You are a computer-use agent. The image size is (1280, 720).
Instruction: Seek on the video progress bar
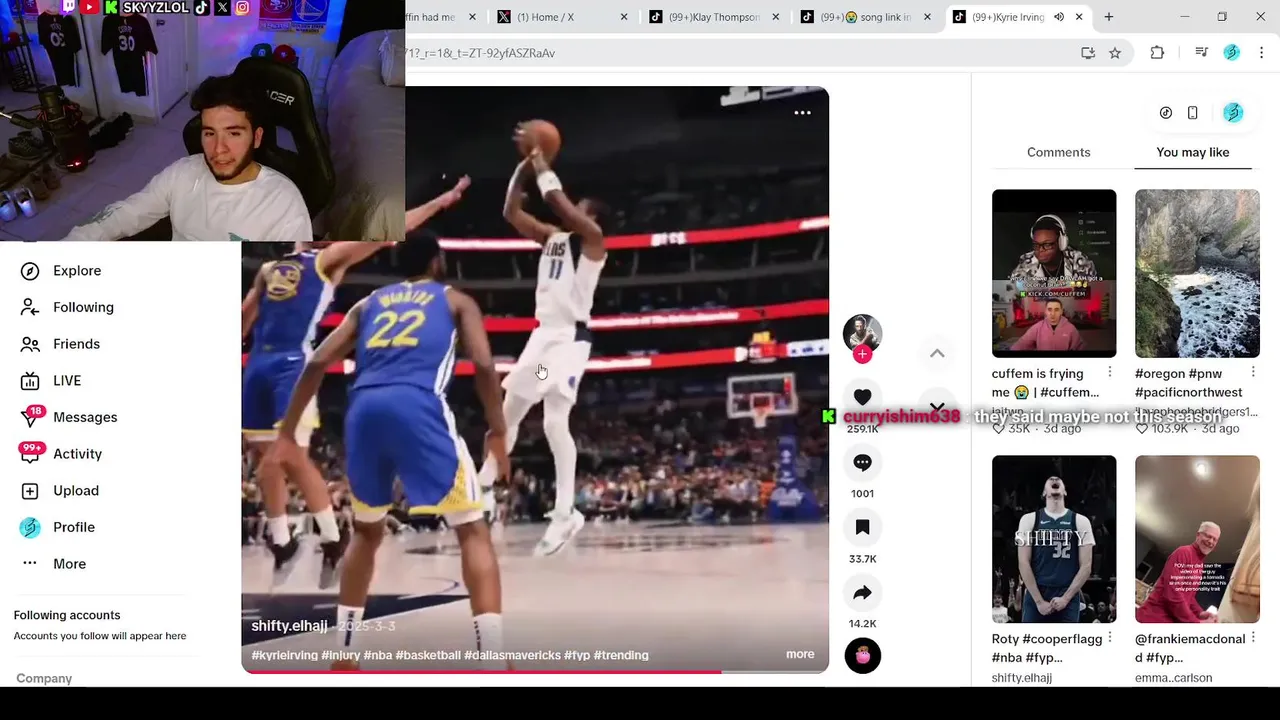point(535,672)
